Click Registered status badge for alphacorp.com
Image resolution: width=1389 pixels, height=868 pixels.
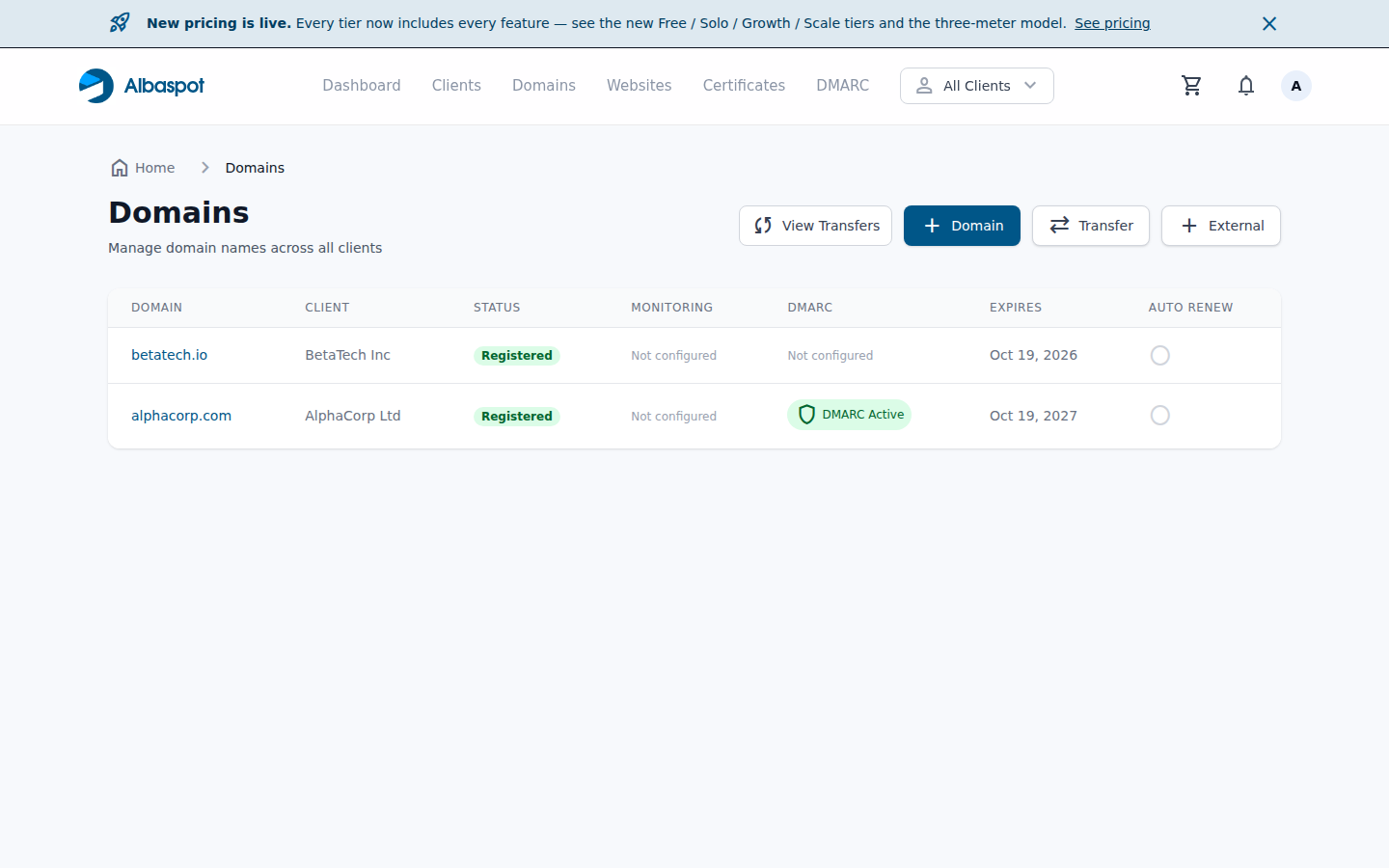517,417
